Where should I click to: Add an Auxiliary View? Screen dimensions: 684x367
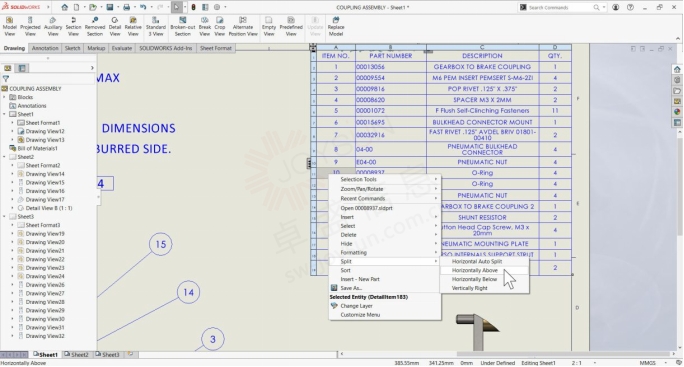[x=53, y=26]
